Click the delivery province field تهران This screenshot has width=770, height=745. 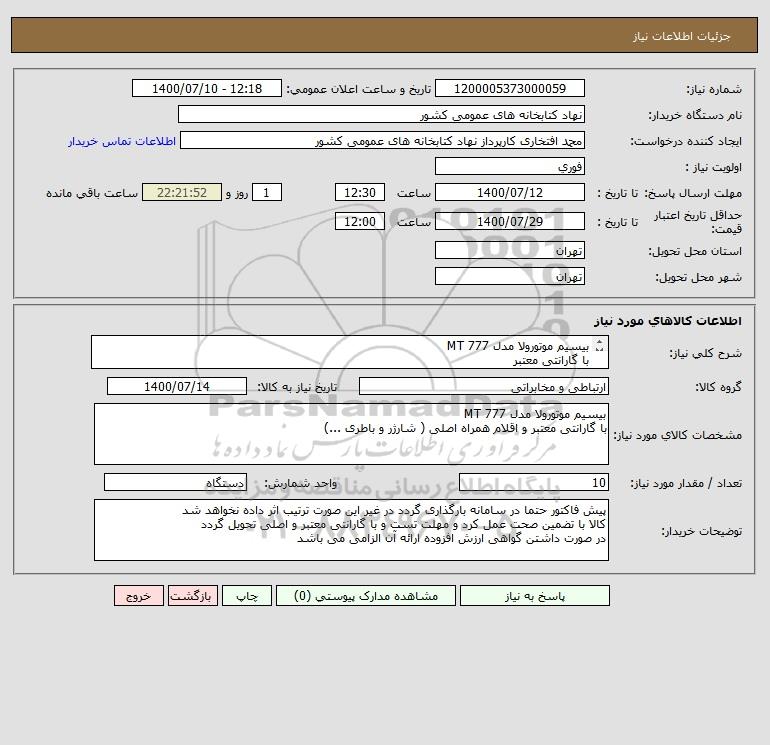pyautogui.click(x=510, y=250)
